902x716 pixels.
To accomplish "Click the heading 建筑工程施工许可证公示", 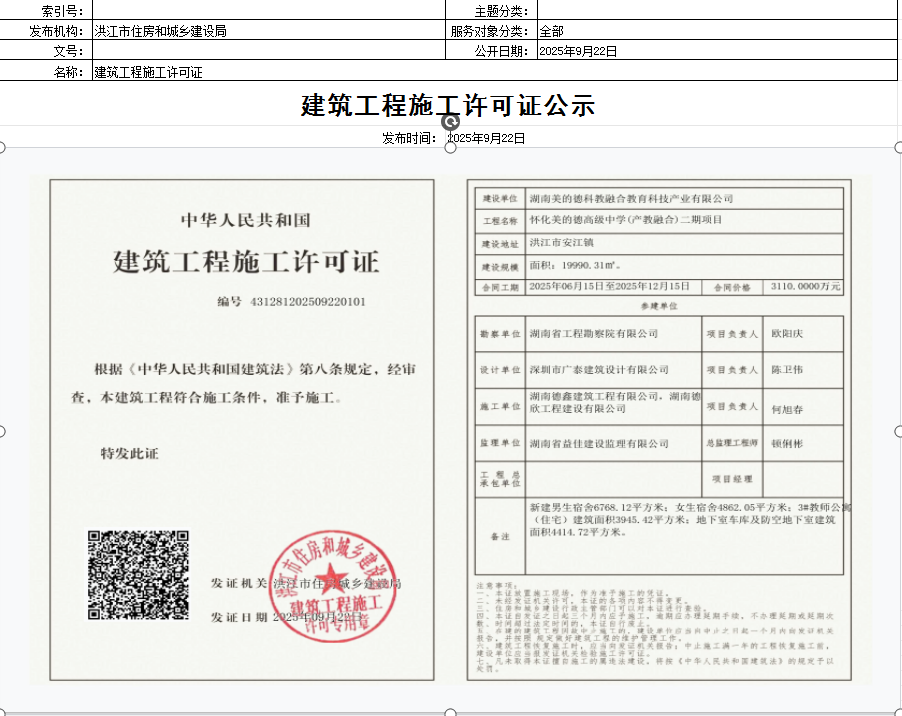I will pyautogui.click(x=448, y=105).
